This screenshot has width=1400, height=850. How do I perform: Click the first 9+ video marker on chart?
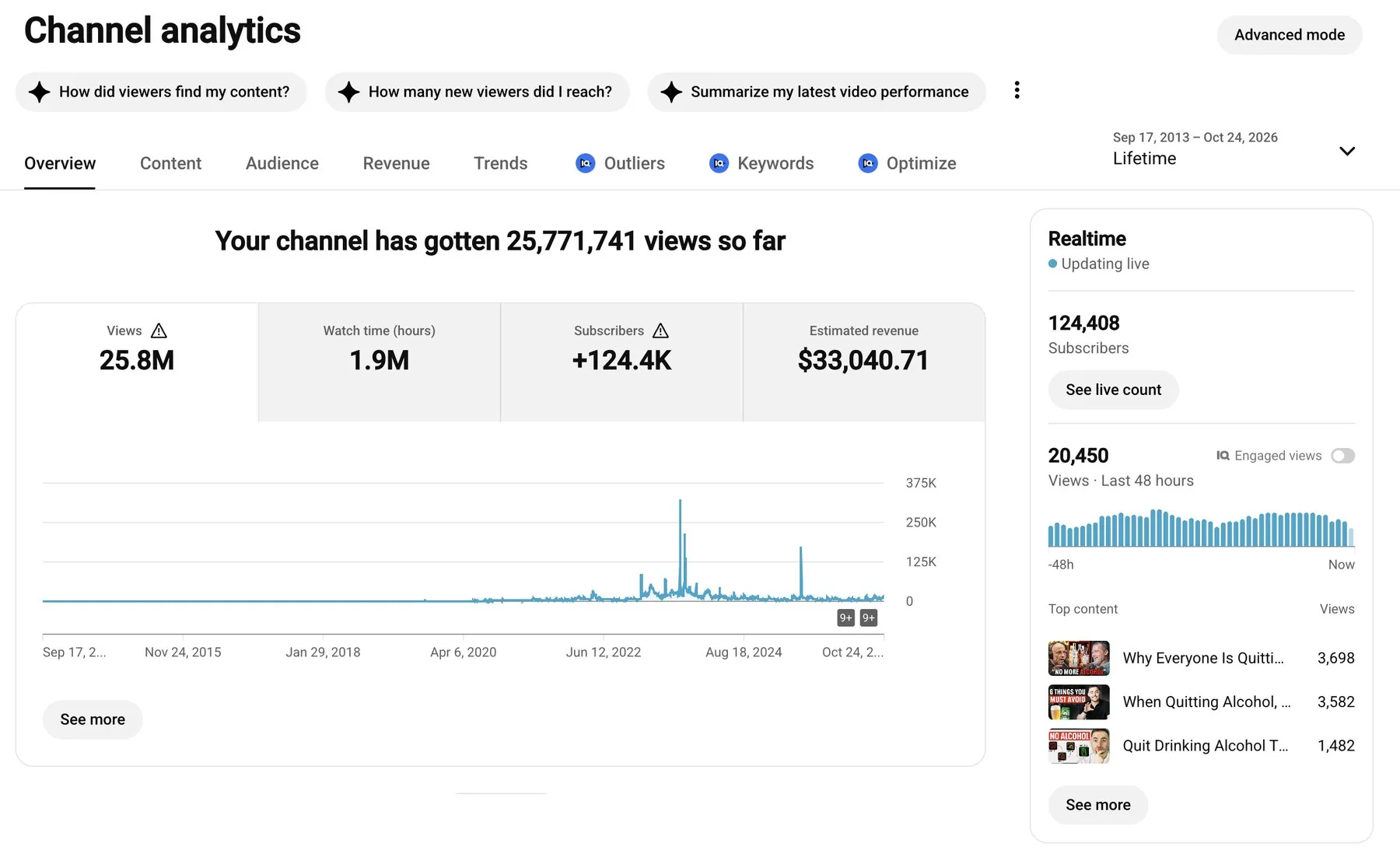click(845, 617)
